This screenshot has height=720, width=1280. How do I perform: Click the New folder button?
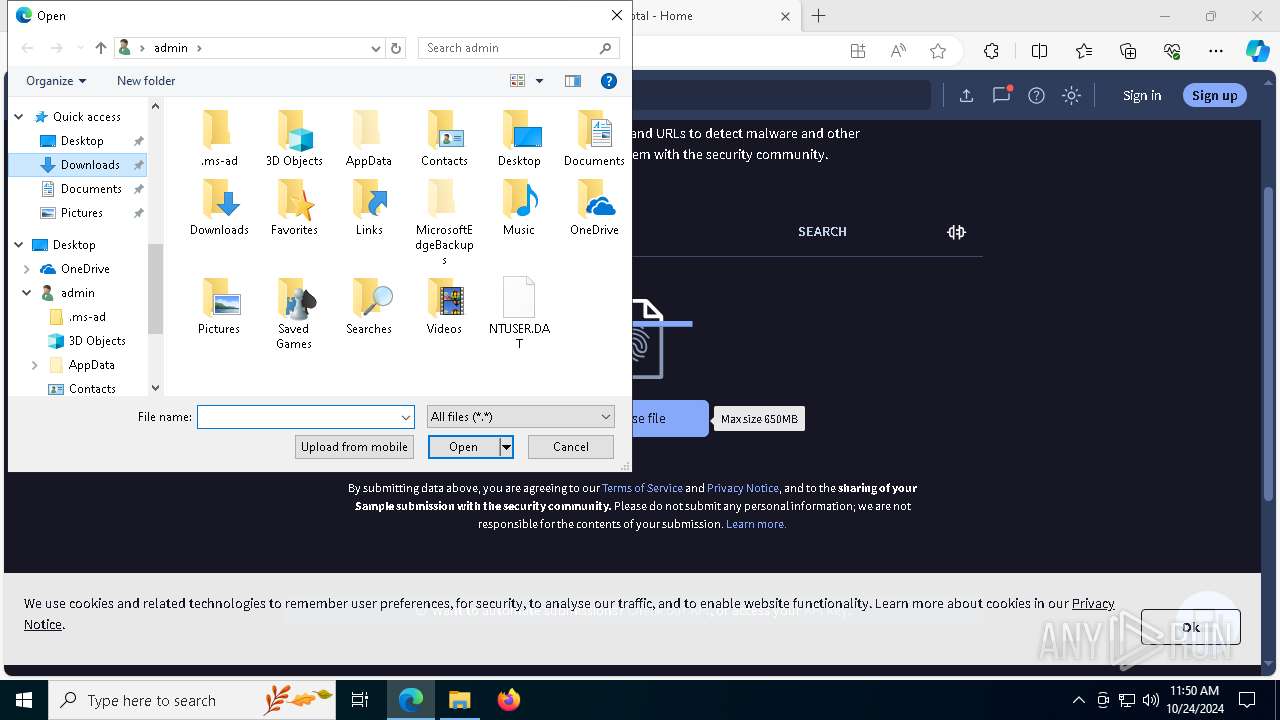[x=146, y=81]
